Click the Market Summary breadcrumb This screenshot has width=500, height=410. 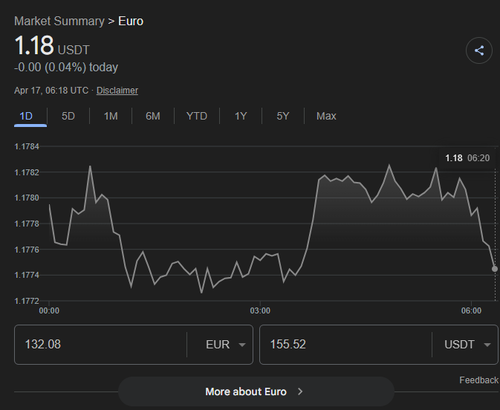click(59, 21)
